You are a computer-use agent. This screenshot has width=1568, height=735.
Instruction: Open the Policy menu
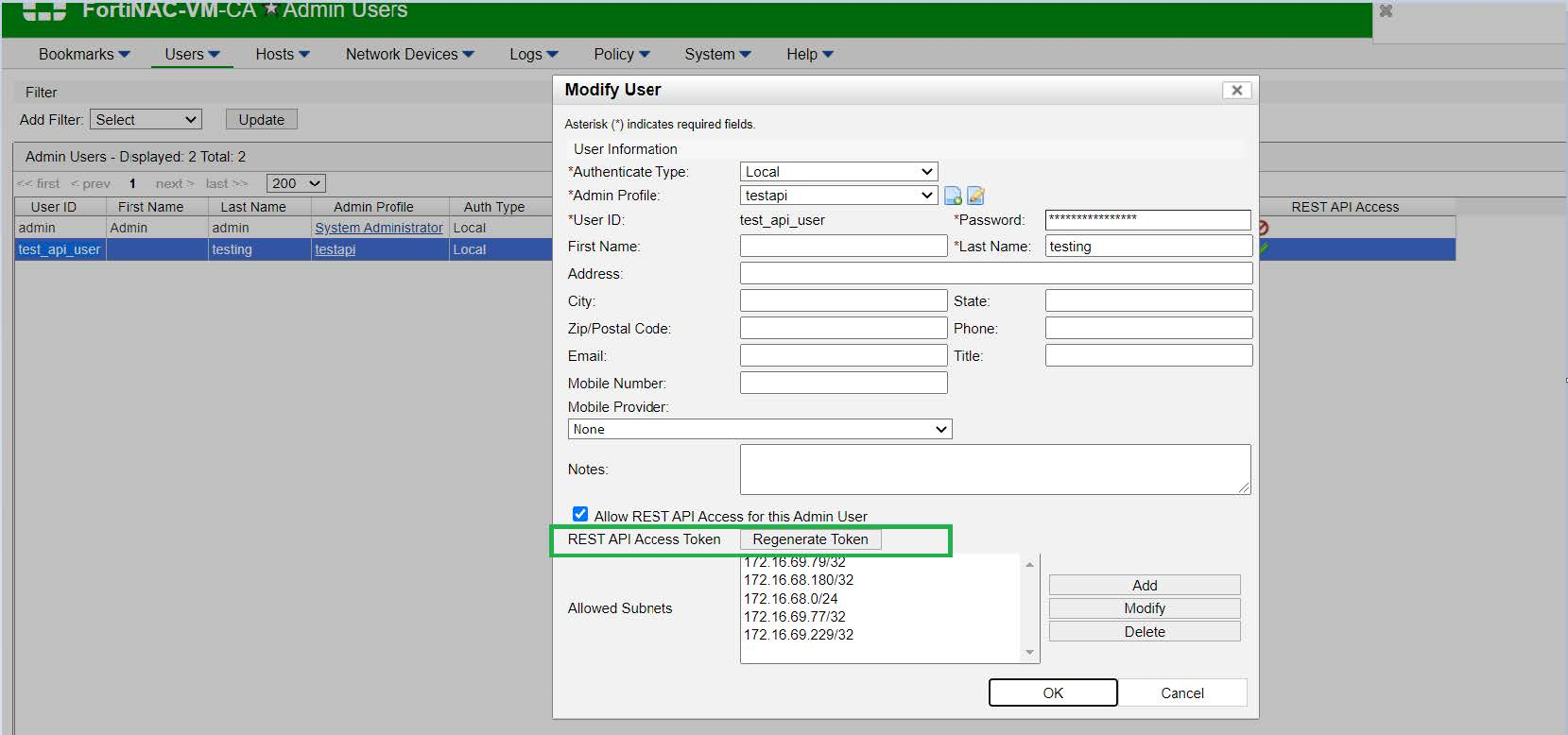click(x=621, y=54)
